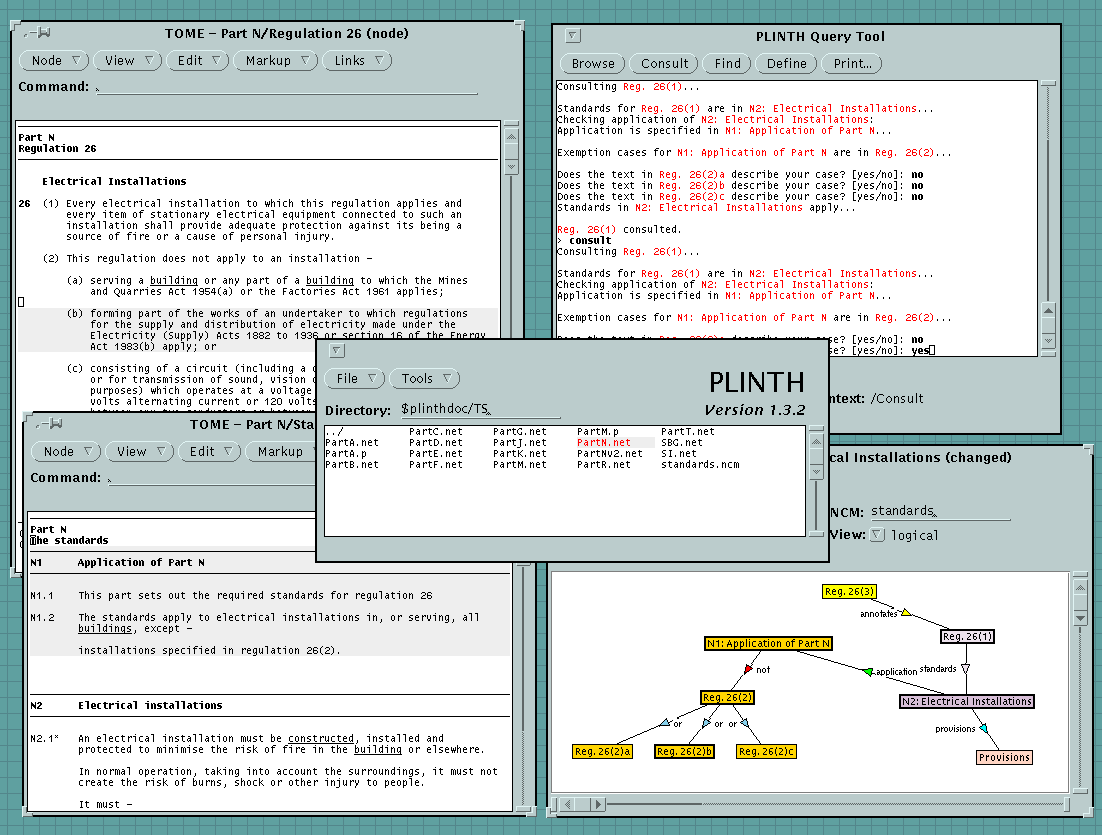Follow the 'constructed' link in N2.1 text

click(321, 739)
